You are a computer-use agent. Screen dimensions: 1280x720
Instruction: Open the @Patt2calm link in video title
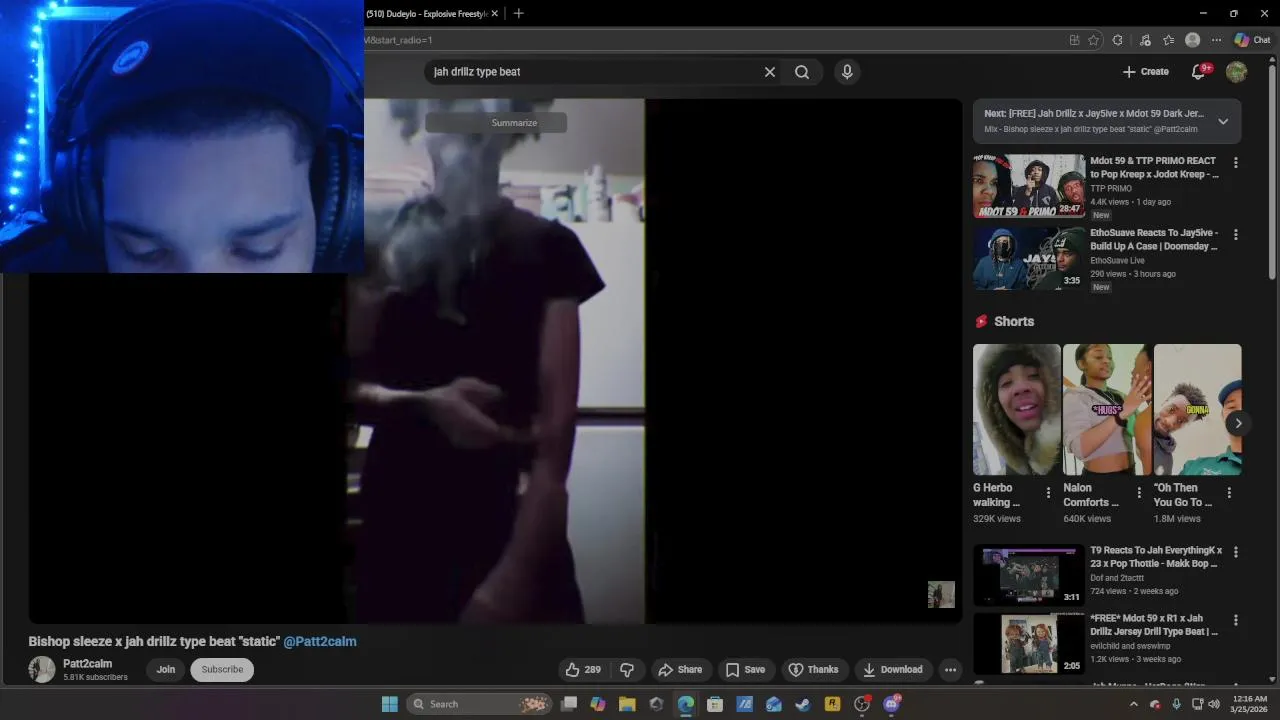[320, 642]
